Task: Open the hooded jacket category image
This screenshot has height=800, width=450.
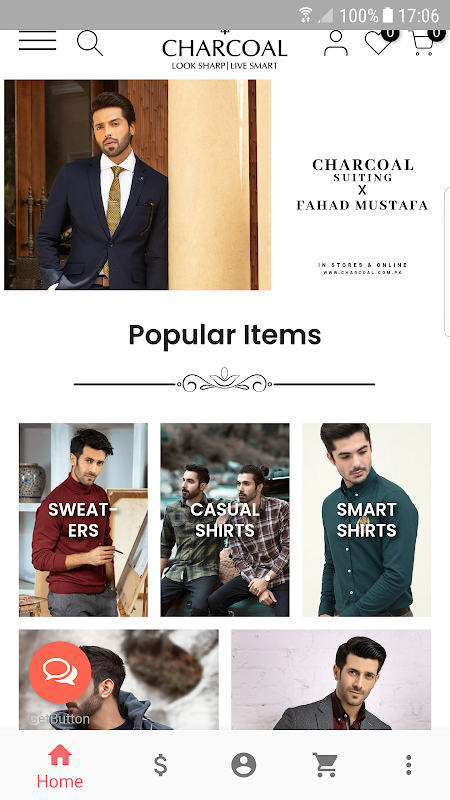Action: [119, 679]
